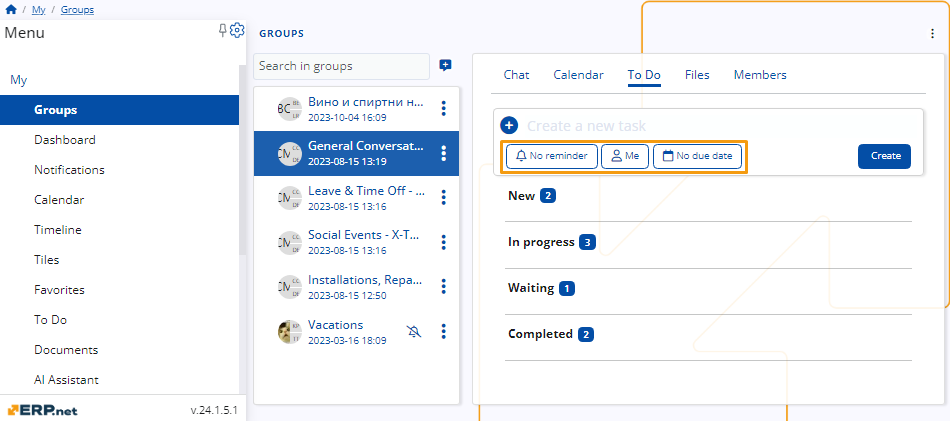Click plus icon to create a new task
This screenshot has height=421, width=950.
510,125
